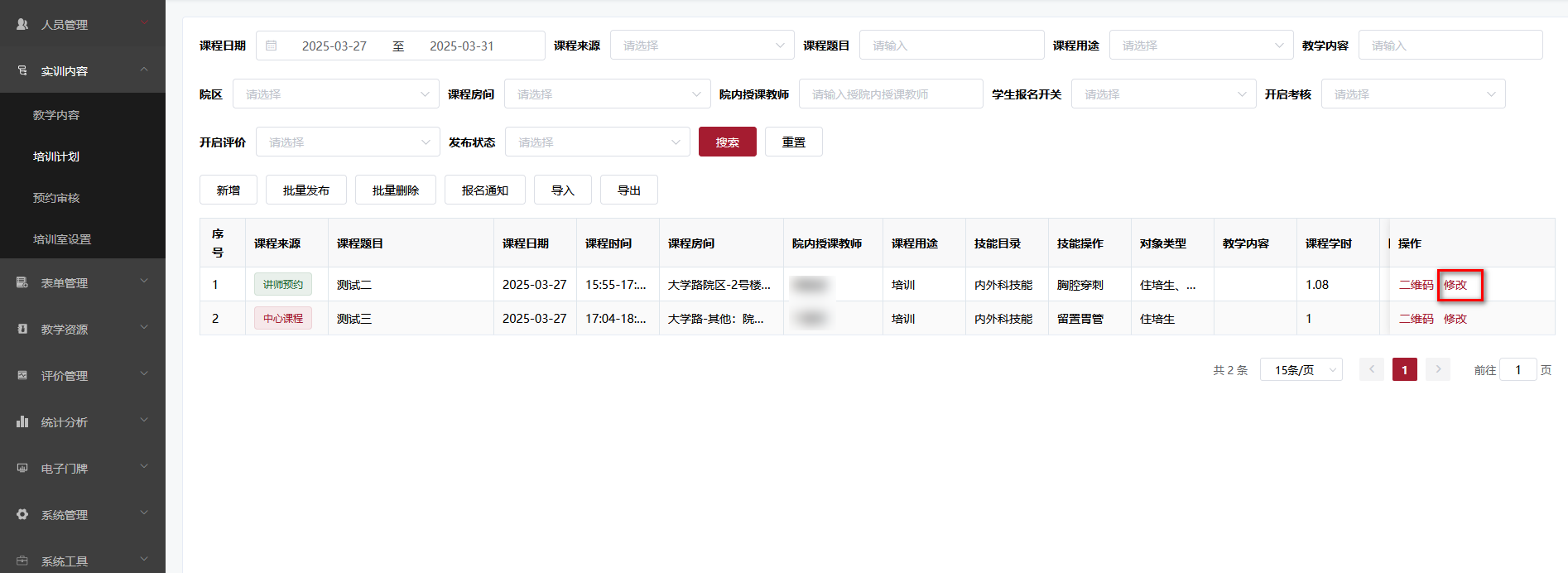Open 培训室设置 in sidebar submenu
Image resolution: width=1568 pixels, height=573 pixels.
click(83, 239)
